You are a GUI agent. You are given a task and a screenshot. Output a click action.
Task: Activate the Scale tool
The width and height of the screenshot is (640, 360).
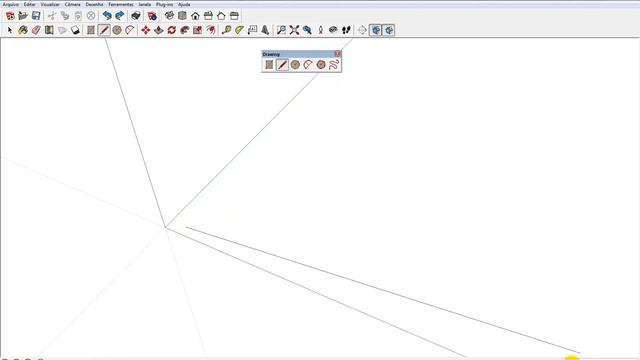[198, 30]
